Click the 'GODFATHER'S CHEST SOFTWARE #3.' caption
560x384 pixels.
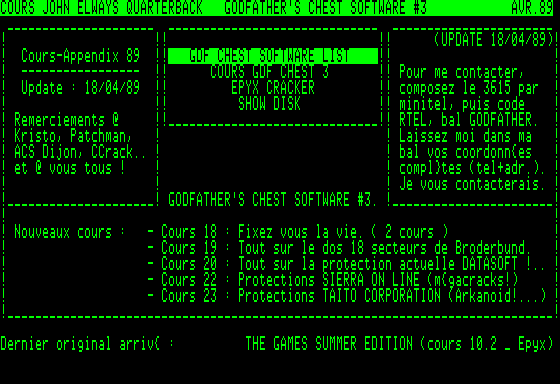[273, 200]
